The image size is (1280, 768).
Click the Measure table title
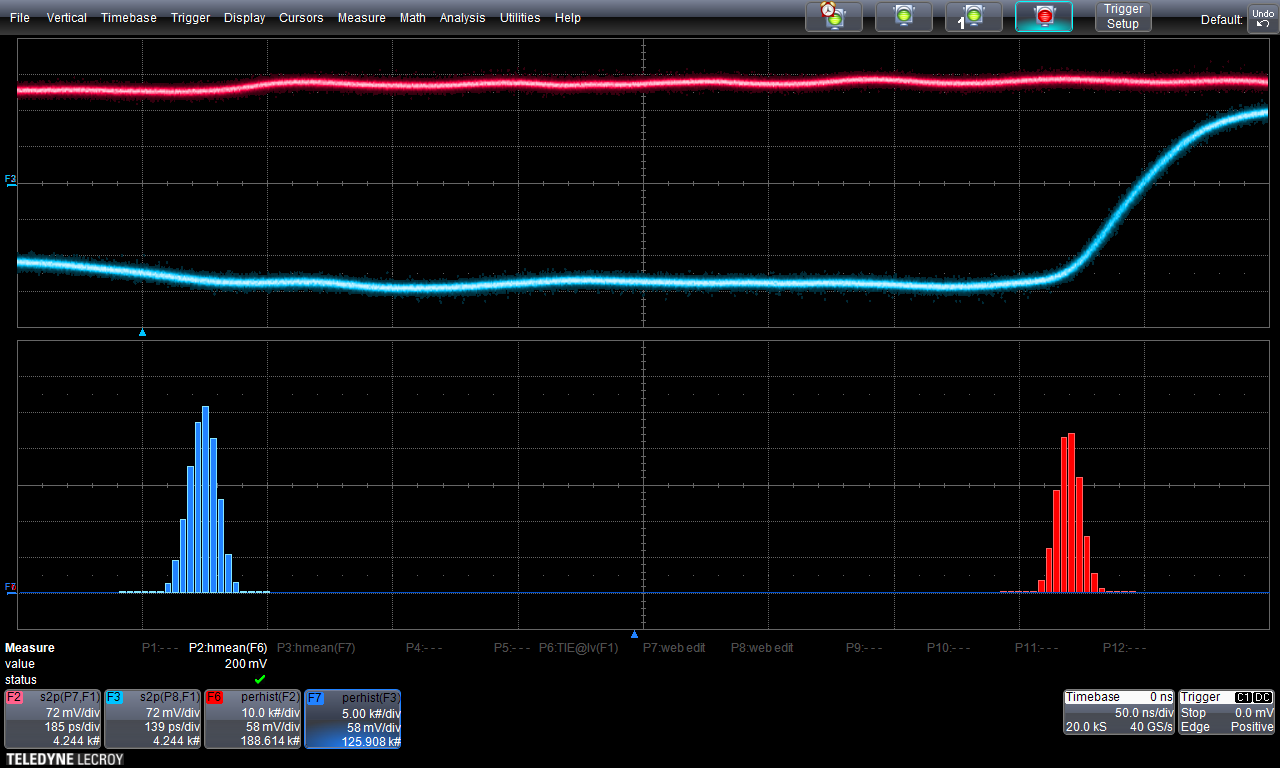coord(30,648)
